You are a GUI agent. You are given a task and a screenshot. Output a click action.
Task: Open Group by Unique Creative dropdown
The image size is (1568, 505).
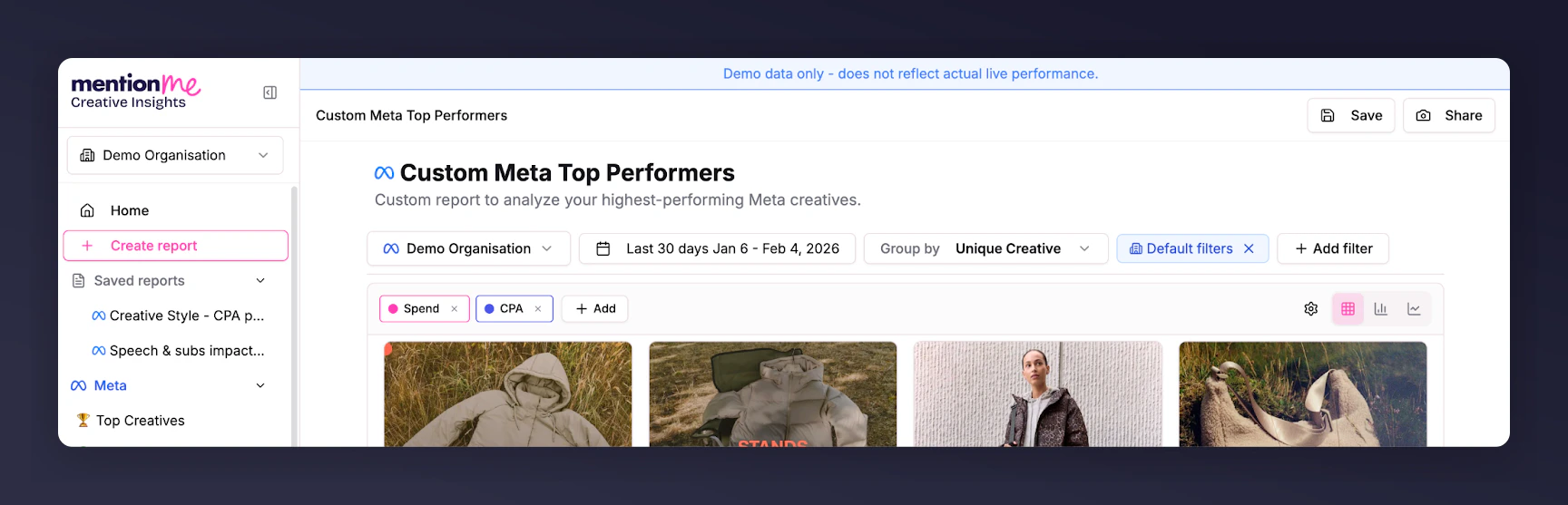[985, 248]
